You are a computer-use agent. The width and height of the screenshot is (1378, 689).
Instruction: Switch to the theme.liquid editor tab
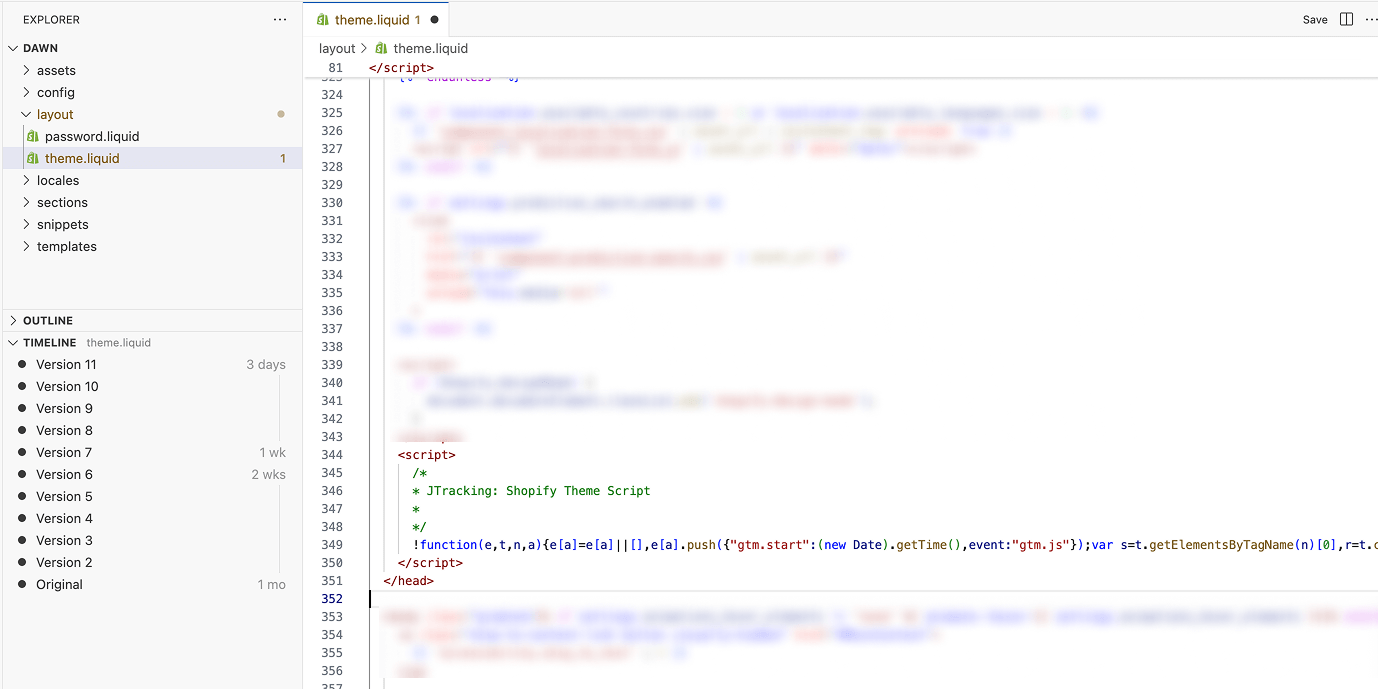tap(372, 19)
